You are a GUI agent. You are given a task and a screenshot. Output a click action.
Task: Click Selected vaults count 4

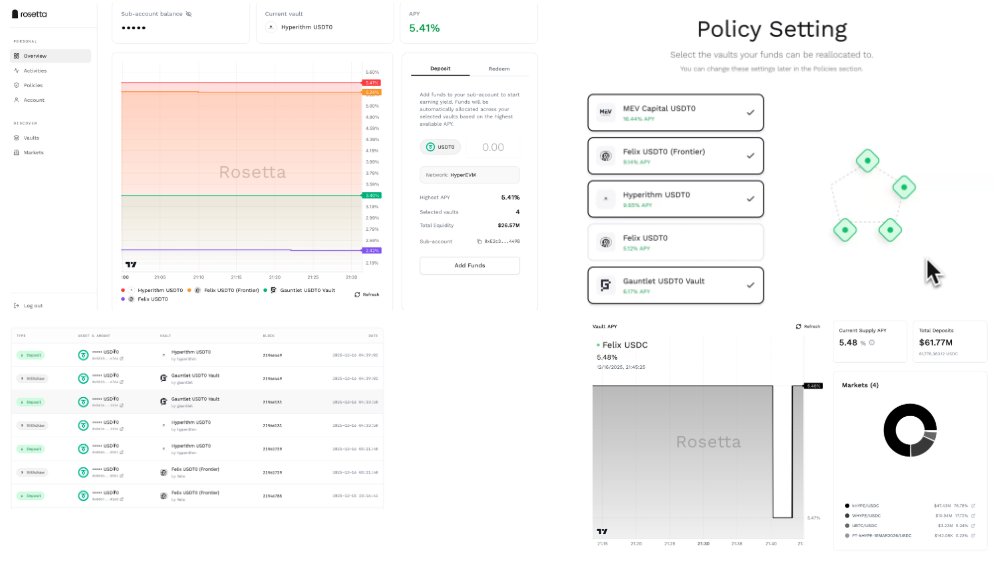[x=517, y=212]
